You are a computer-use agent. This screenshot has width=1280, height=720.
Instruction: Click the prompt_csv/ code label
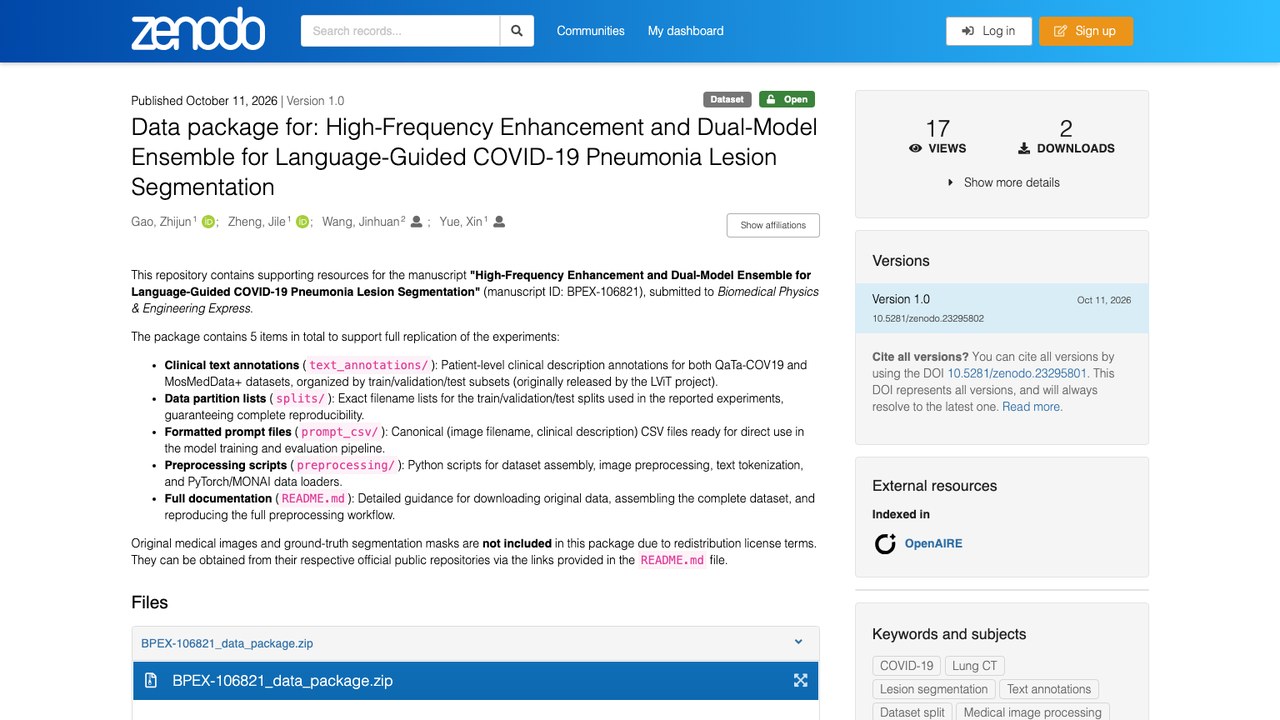339,432
